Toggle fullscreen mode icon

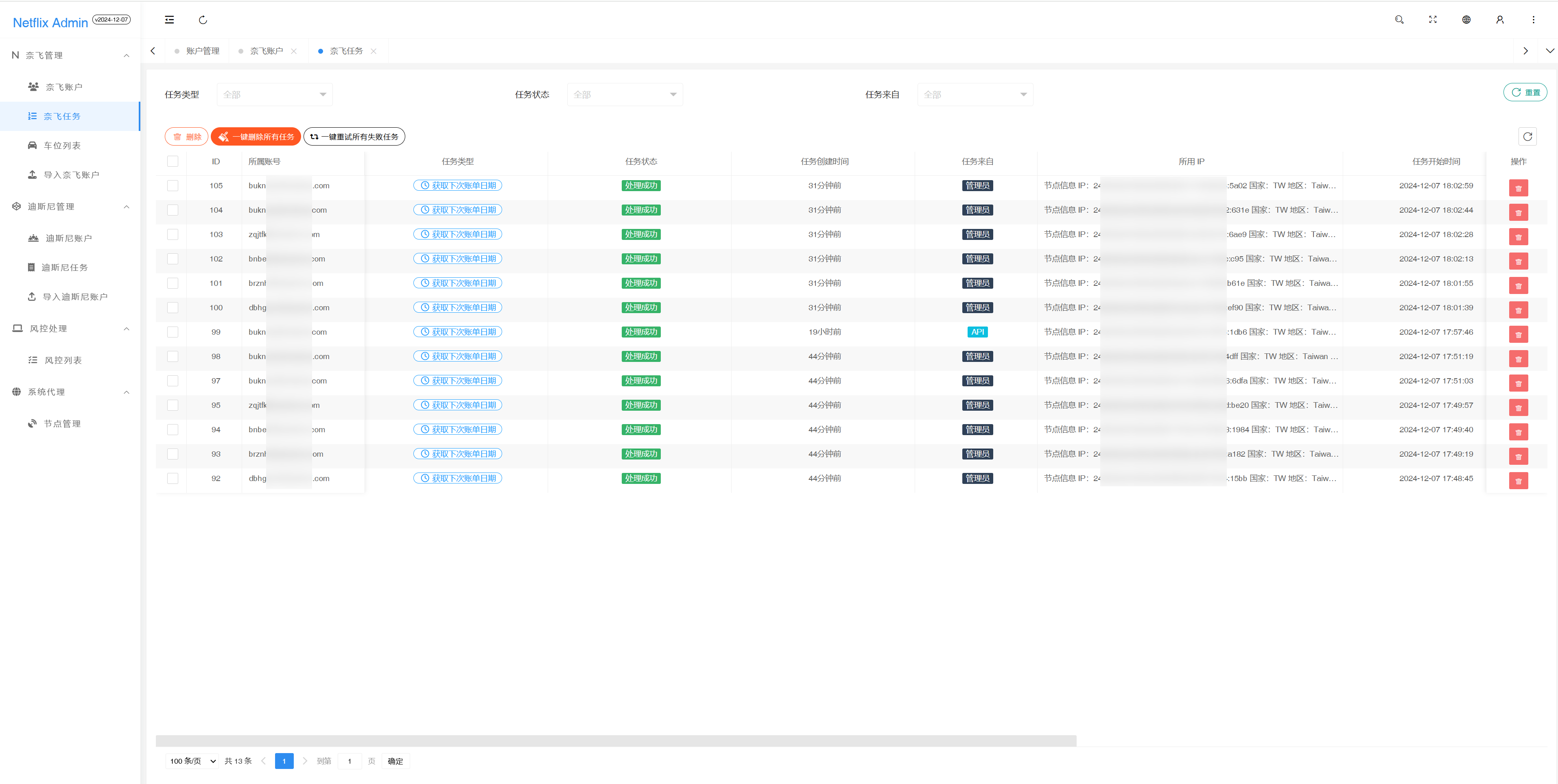coord(1433,20)
